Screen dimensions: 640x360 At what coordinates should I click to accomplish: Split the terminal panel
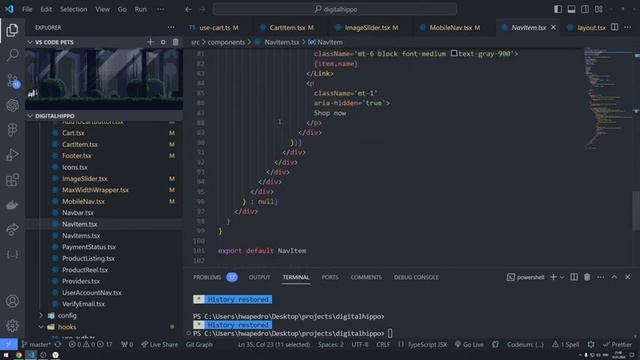coord(574,277)
